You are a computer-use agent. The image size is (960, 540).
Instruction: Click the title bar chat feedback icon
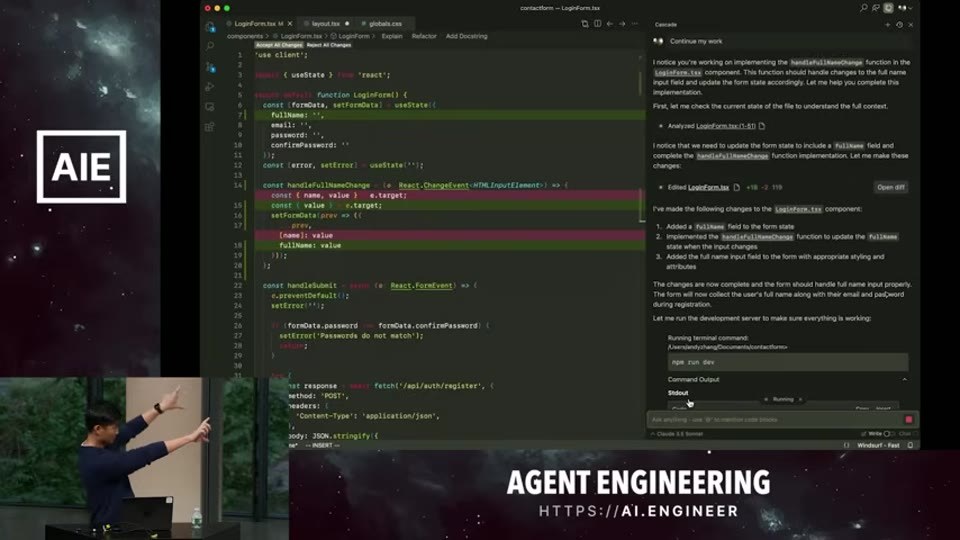(x=876, y=8)
